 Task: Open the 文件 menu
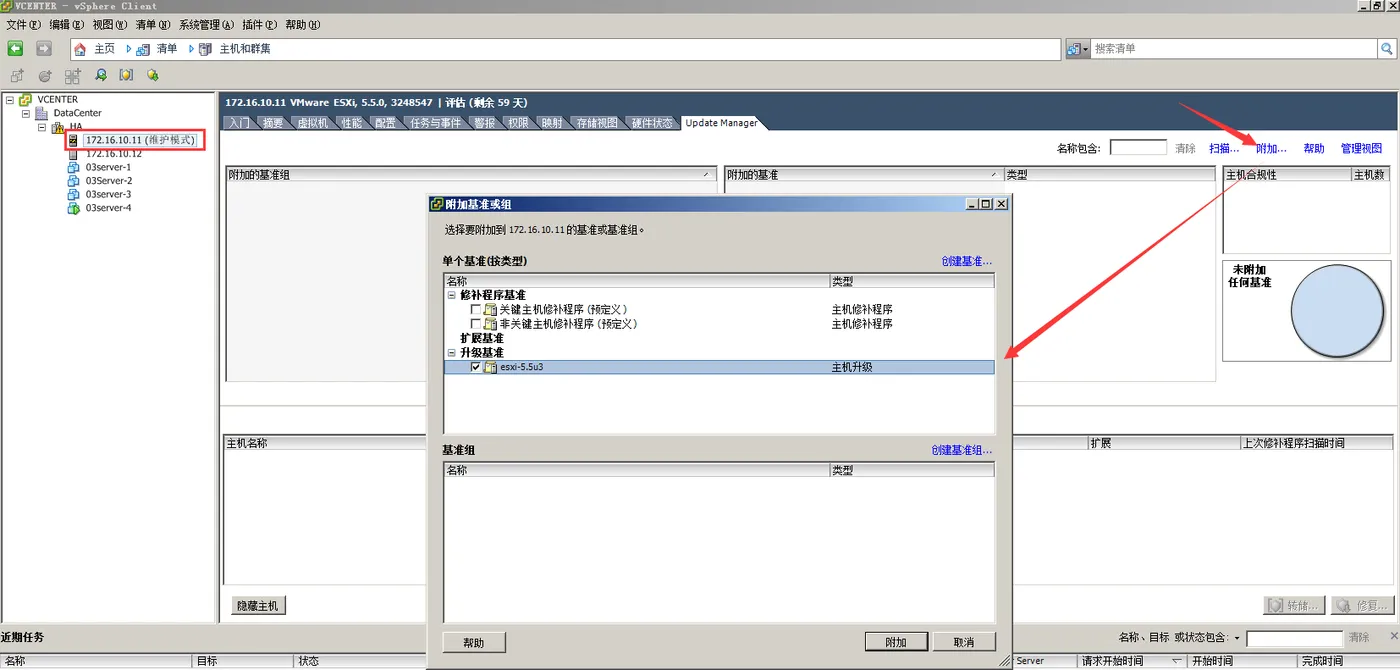click(23, 25)
